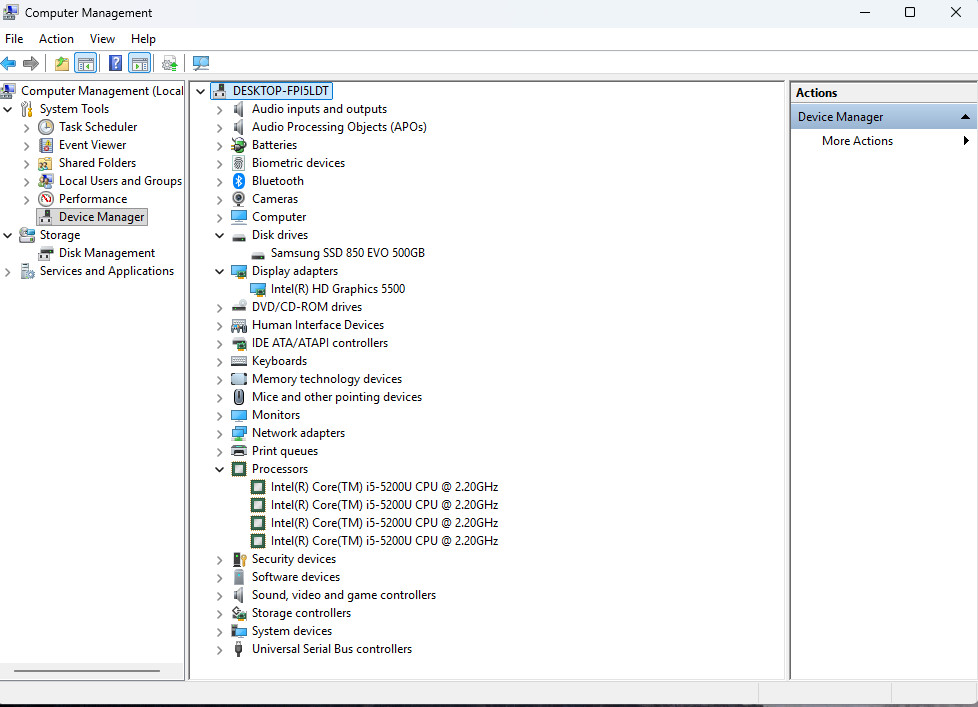Expand Services and Applications node
978x707 pixels.
point(7,272)
